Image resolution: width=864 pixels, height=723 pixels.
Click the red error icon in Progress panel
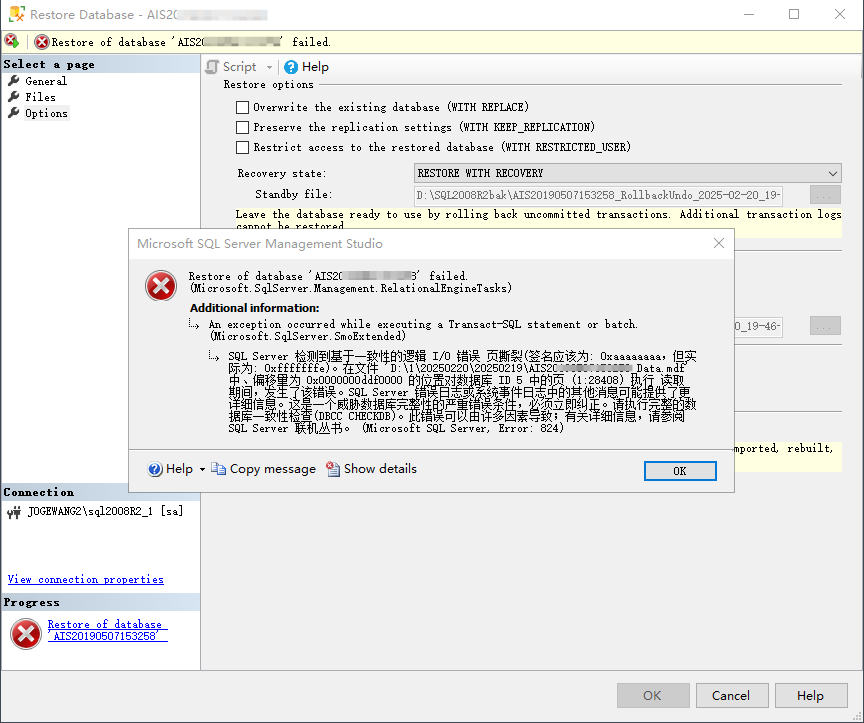click(x=25, y=632)
